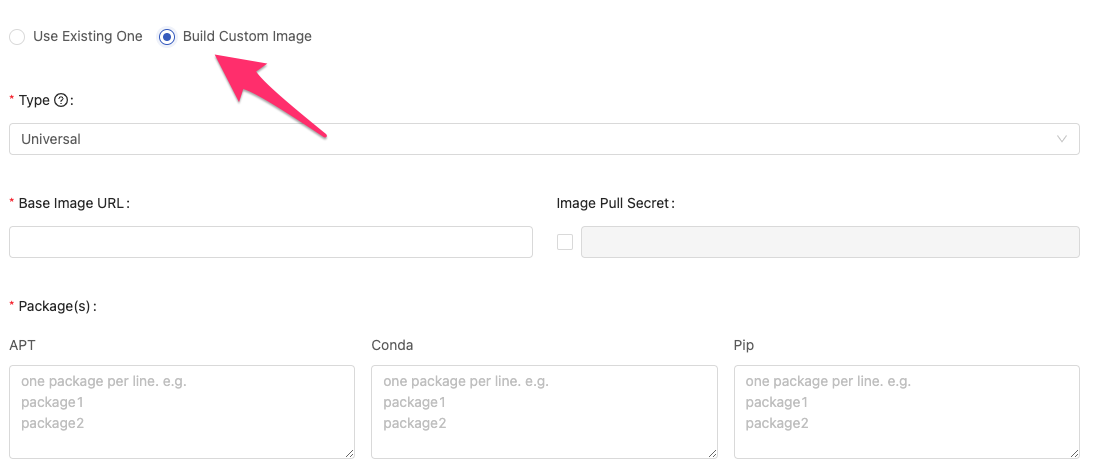Click inside the Conda packages text area
This screenshot has height=471, width=1101.
[544, 412]
